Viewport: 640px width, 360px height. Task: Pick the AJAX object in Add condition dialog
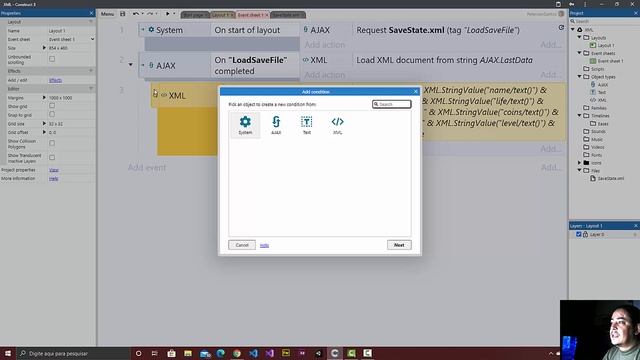coord(276,125)
